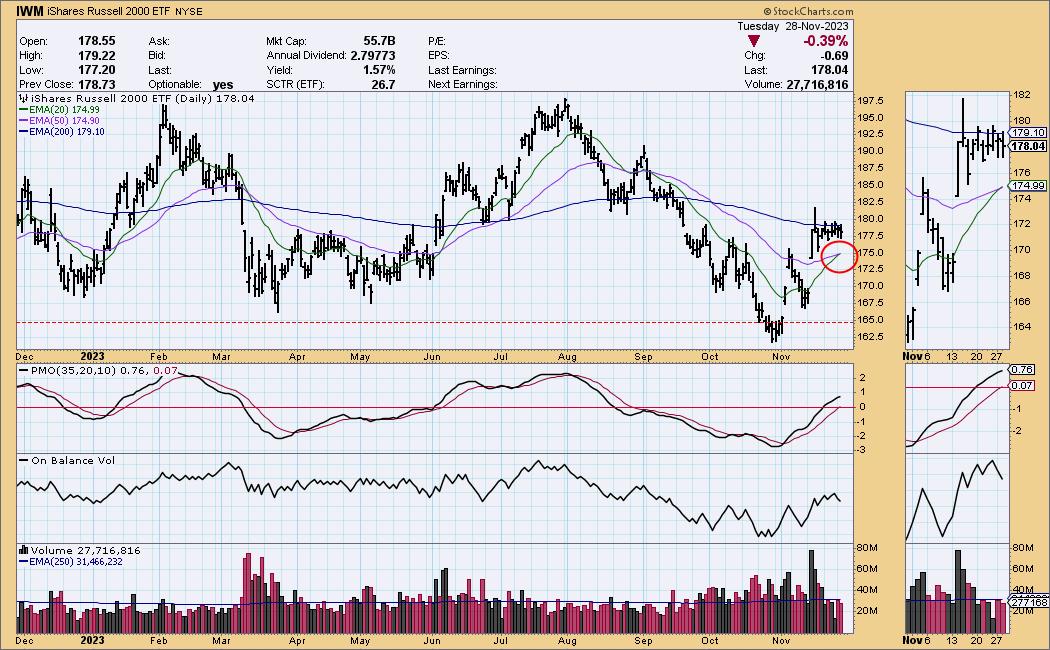
Task: Click the bar-chart icon before the price legend
Action: [22, 98]
